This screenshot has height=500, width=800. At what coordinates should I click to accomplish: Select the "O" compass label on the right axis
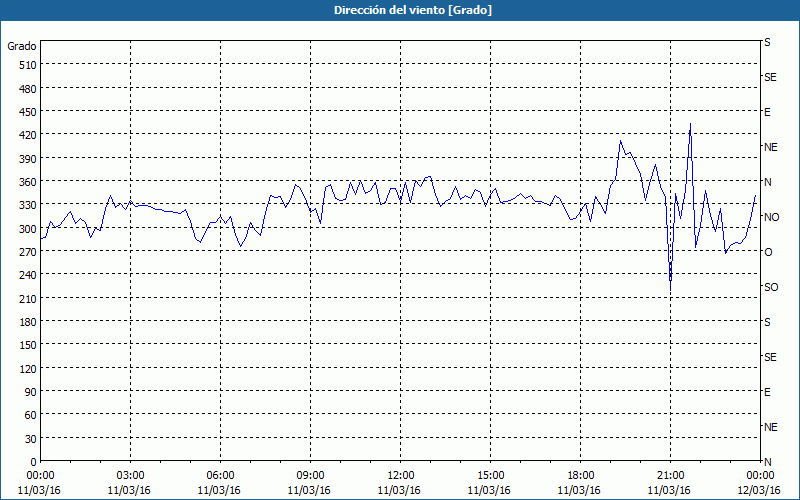click(x=768, y=252)
